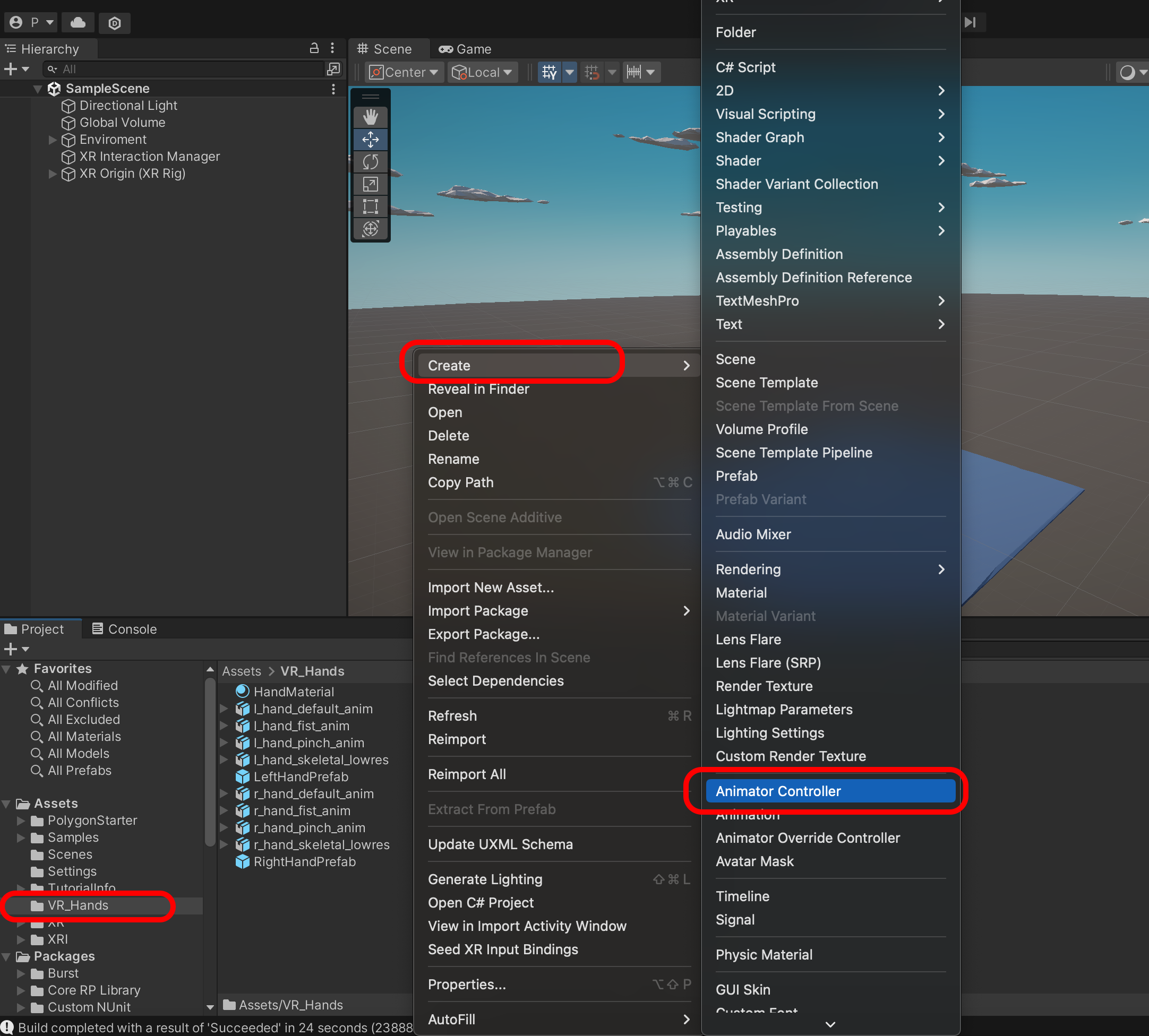
Task: Toggle the Hierarchy panel lock
Action: point(314,48)
